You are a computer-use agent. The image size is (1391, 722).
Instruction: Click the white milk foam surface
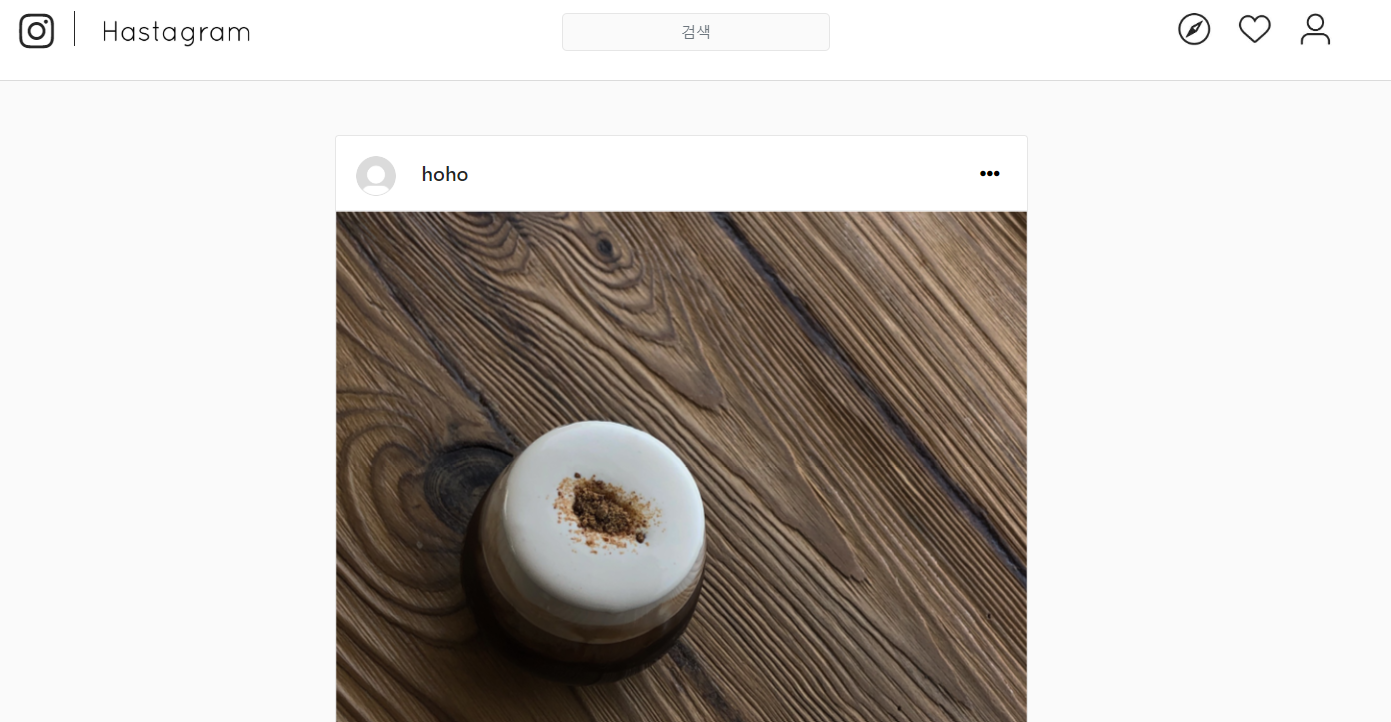click(605, 515)
